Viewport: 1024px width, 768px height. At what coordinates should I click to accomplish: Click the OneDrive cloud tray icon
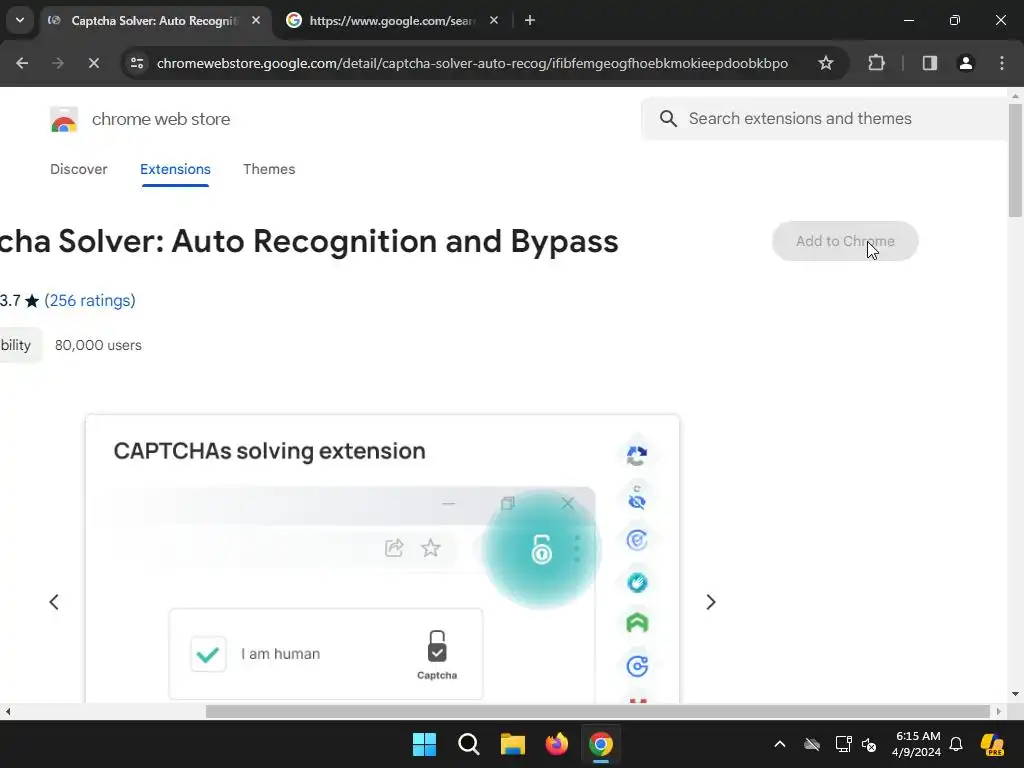pyautogui.click(x=812, y=744)
